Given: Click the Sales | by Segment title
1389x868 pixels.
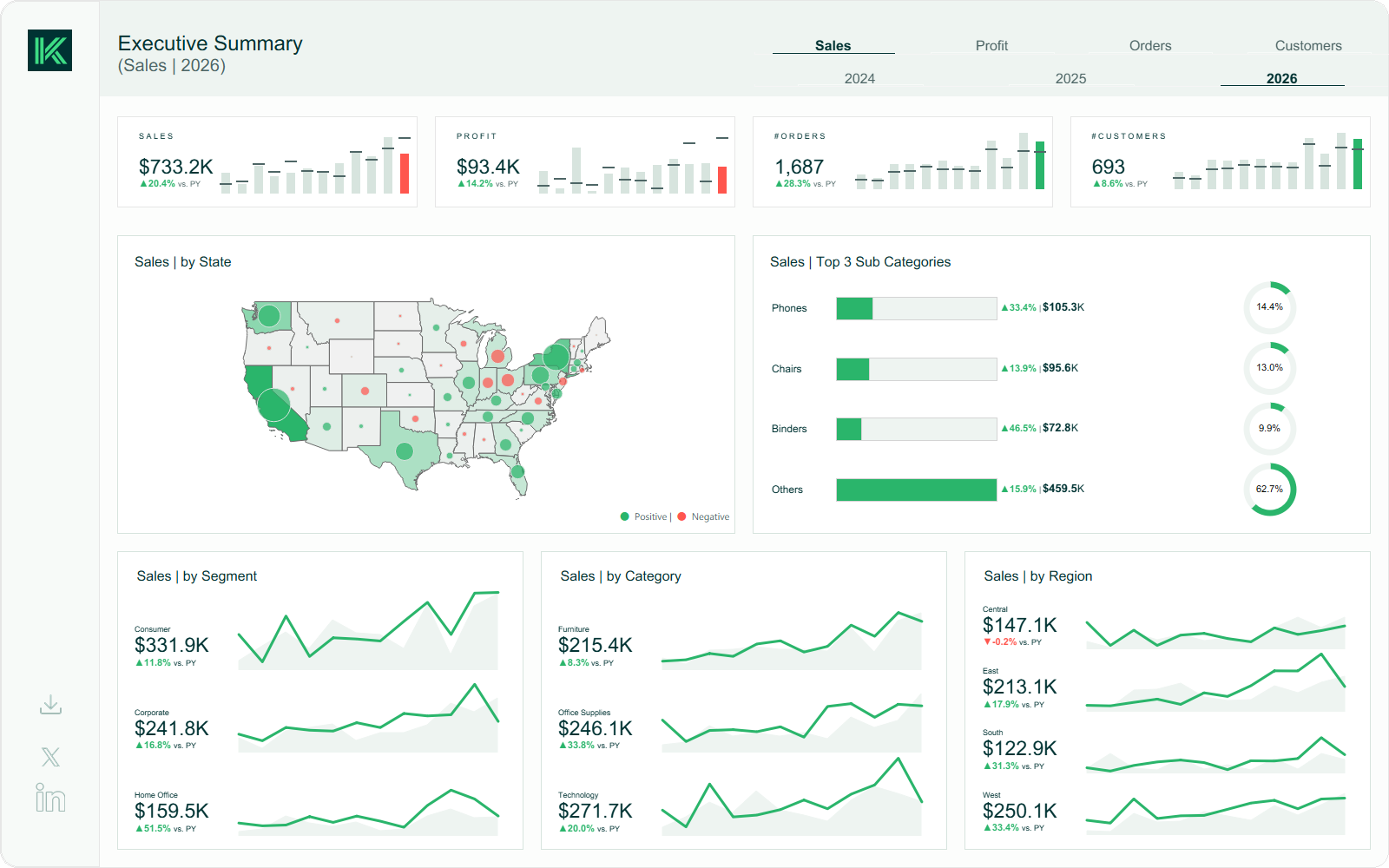Looking at the screenshot, I should tap(197, 576).
